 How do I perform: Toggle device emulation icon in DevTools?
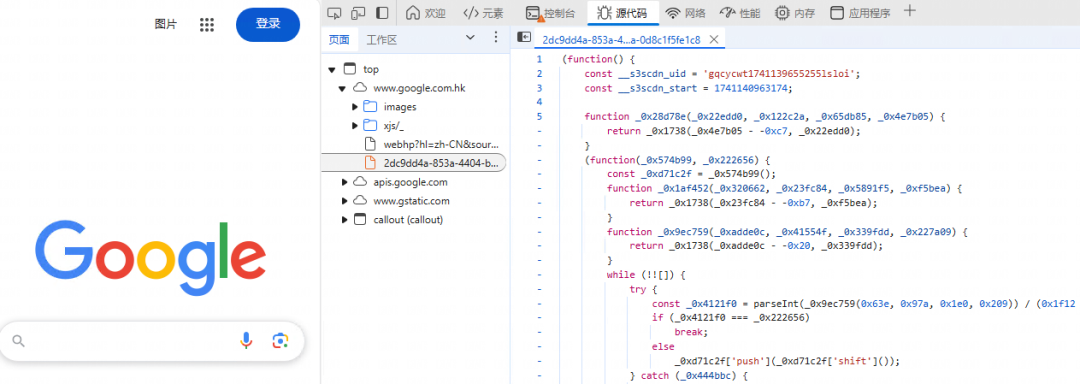(x=357, y=12)
